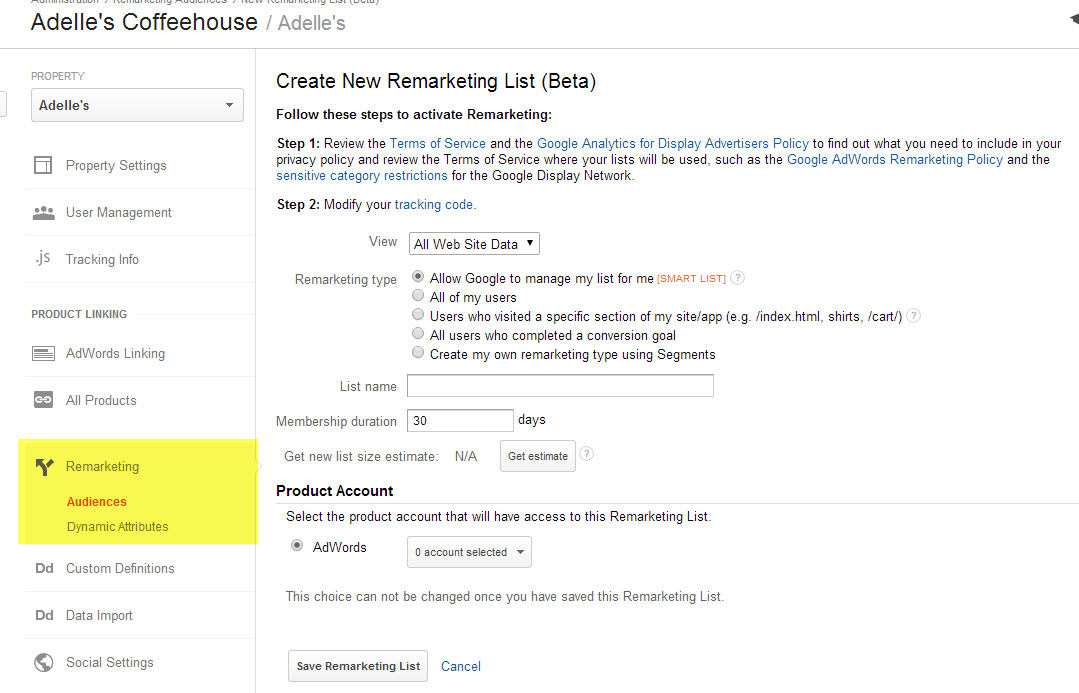
Task: Open the Adelle's property dropdown
Action: coord(137,105)
